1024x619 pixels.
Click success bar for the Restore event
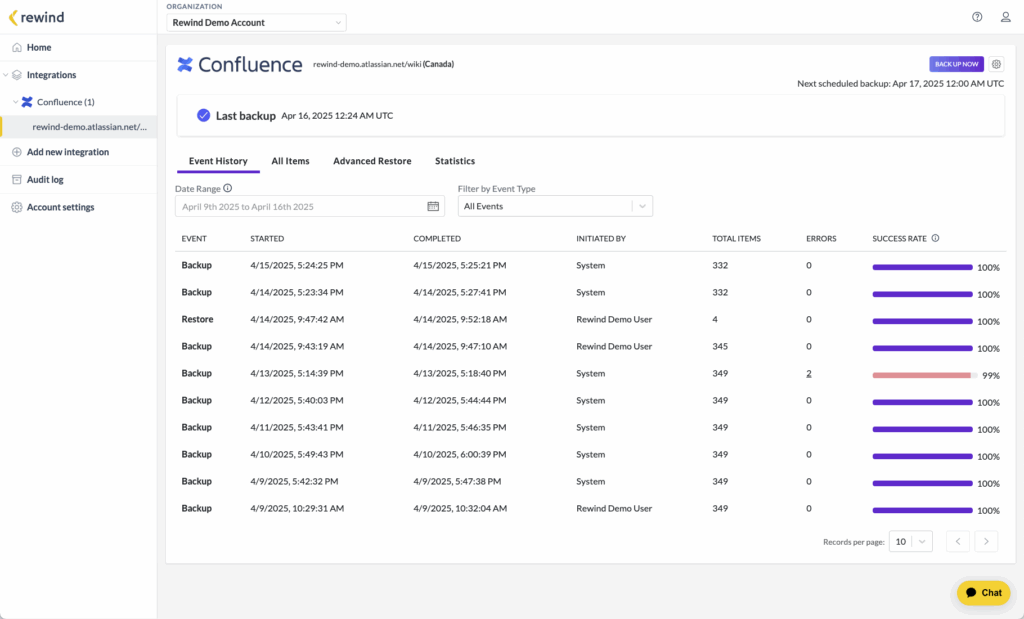(923, 321)
